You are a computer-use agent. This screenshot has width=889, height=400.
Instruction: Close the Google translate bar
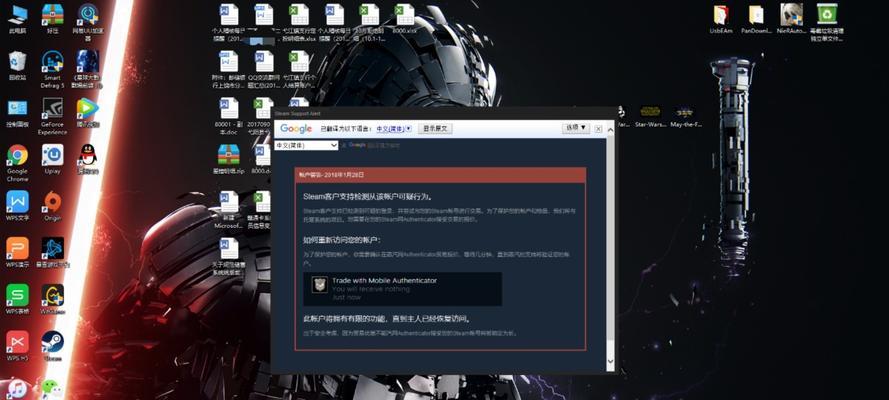point(598,129)
